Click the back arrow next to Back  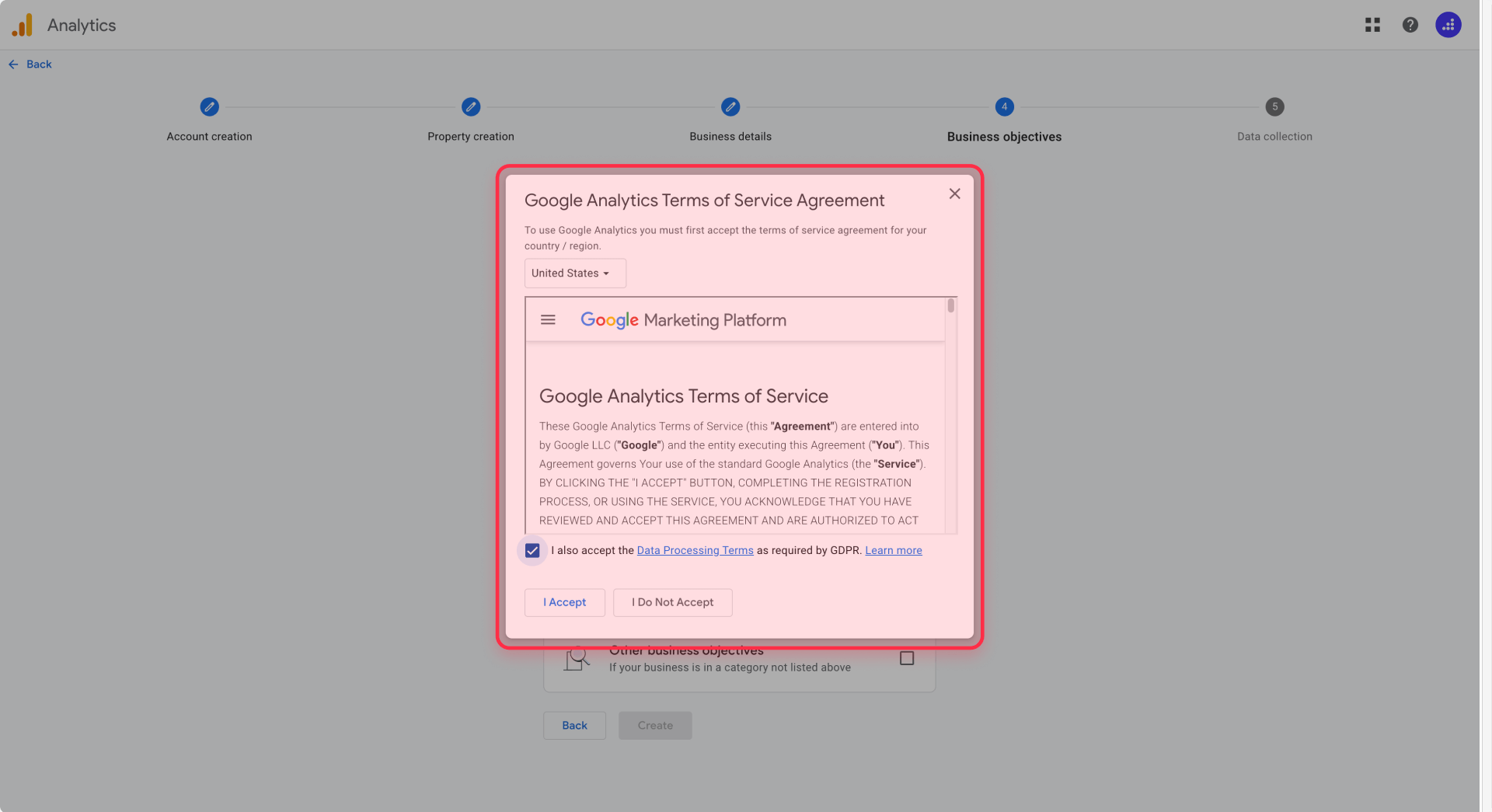(12, 64)
